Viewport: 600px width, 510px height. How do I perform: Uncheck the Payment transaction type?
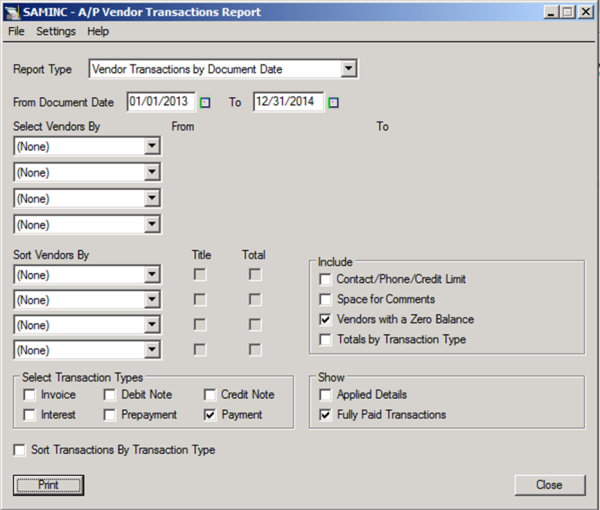209,415
